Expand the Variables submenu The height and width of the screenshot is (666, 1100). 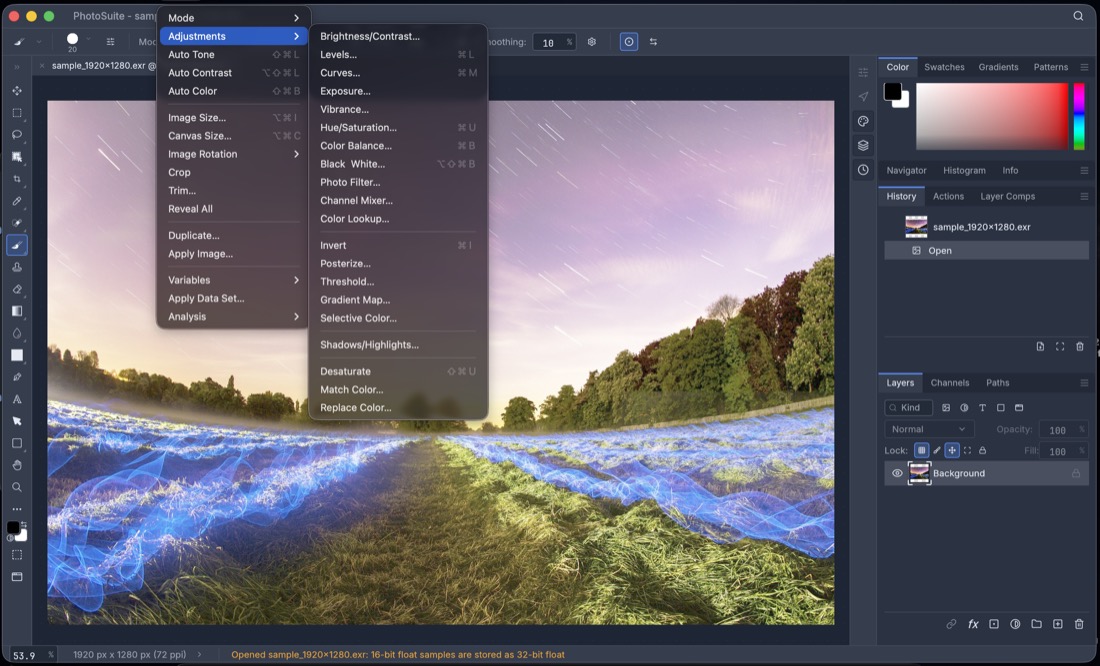point(234,280)
